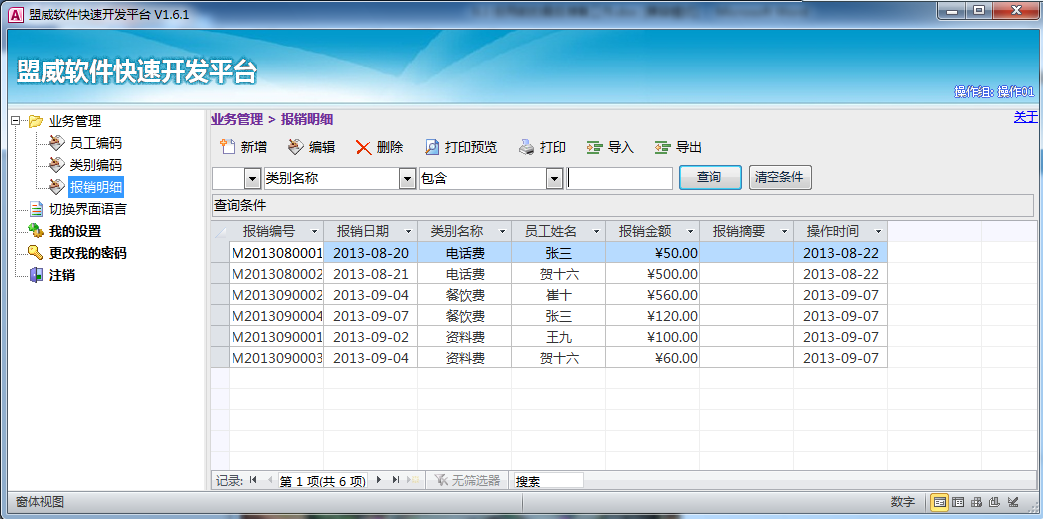The width and height of the screenshot is (1043, 519).
Task: Open 报销金额 column filter arrow
Action: click(x=690, y=232)
